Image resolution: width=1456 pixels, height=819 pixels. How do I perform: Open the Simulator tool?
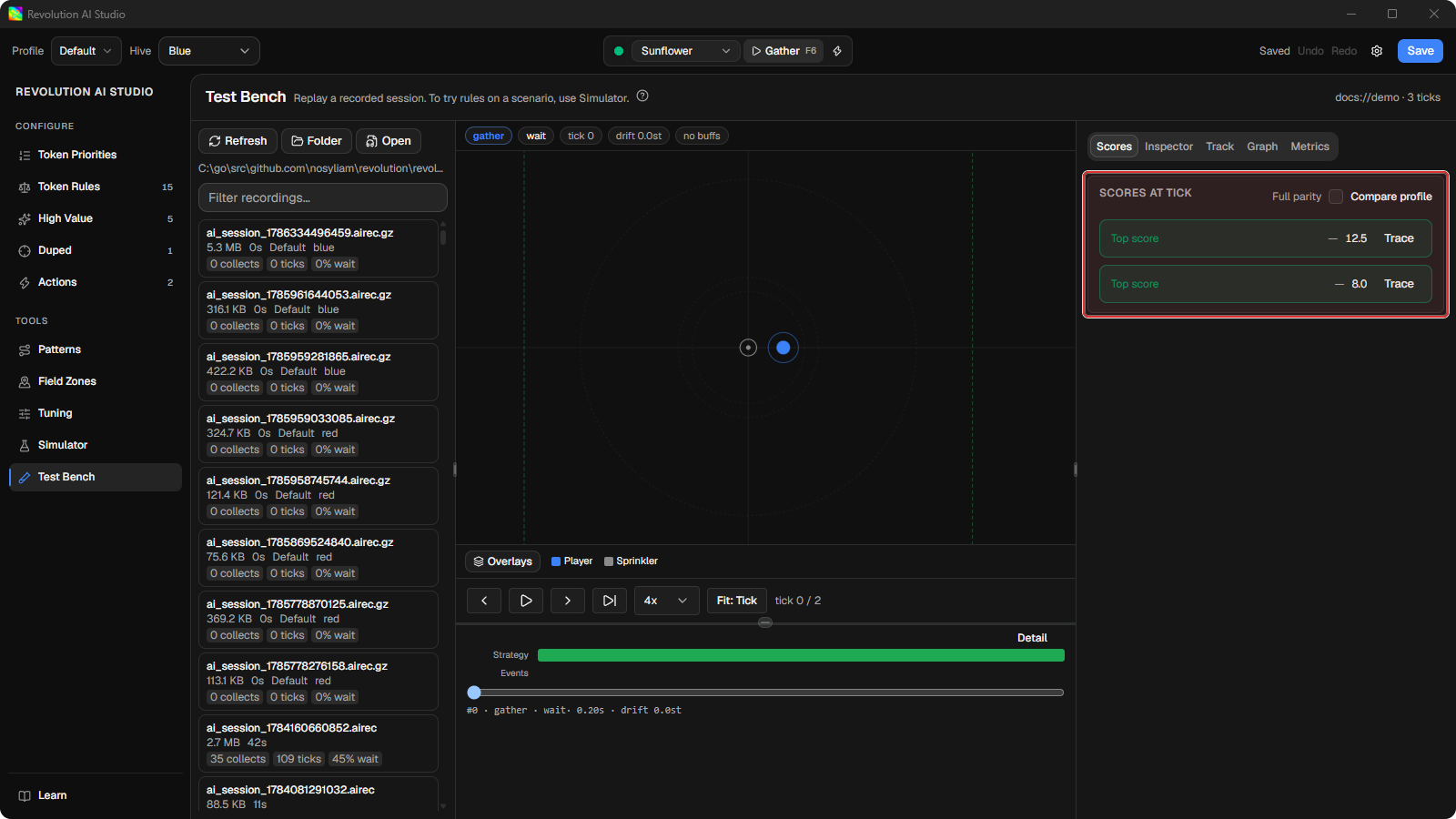(95, 445)
